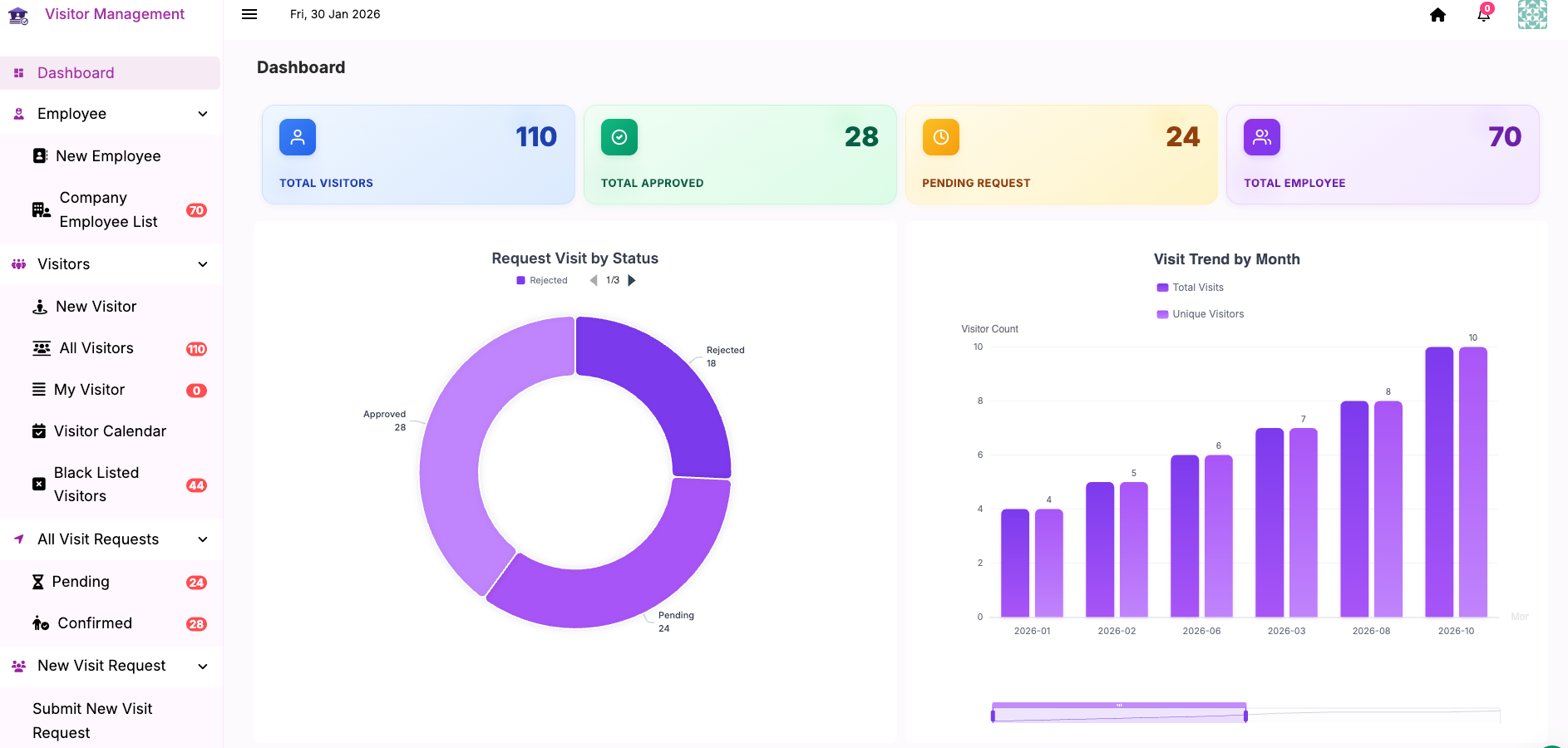
Task: Click the Total Visitors person icon
Action: tap(298, 137)
